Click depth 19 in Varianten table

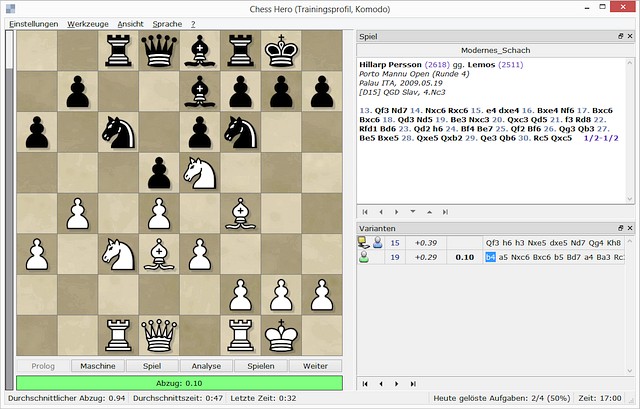[x=395, y=257]
